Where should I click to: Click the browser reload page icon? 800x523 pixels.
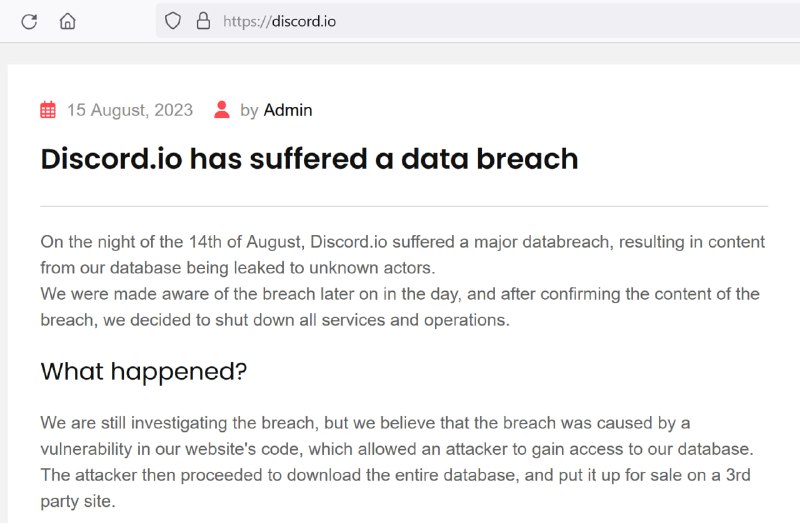coord(29,21)
